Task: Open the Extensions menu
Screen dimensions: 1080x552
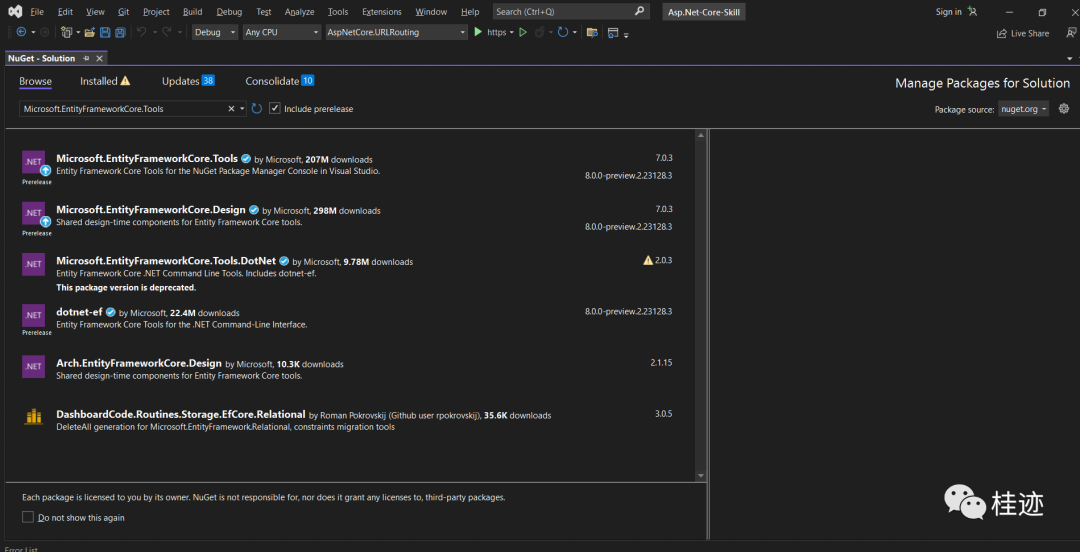Action: tap(382, 12)
